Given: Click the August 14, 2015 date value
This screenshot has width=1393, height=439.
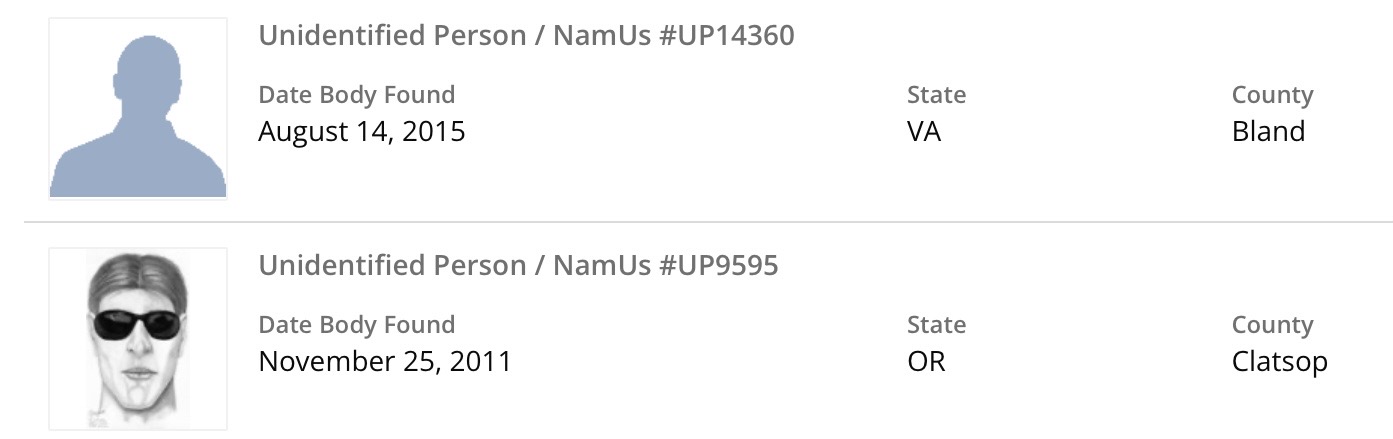Looking at the screenshot, I should pos(361,132).
